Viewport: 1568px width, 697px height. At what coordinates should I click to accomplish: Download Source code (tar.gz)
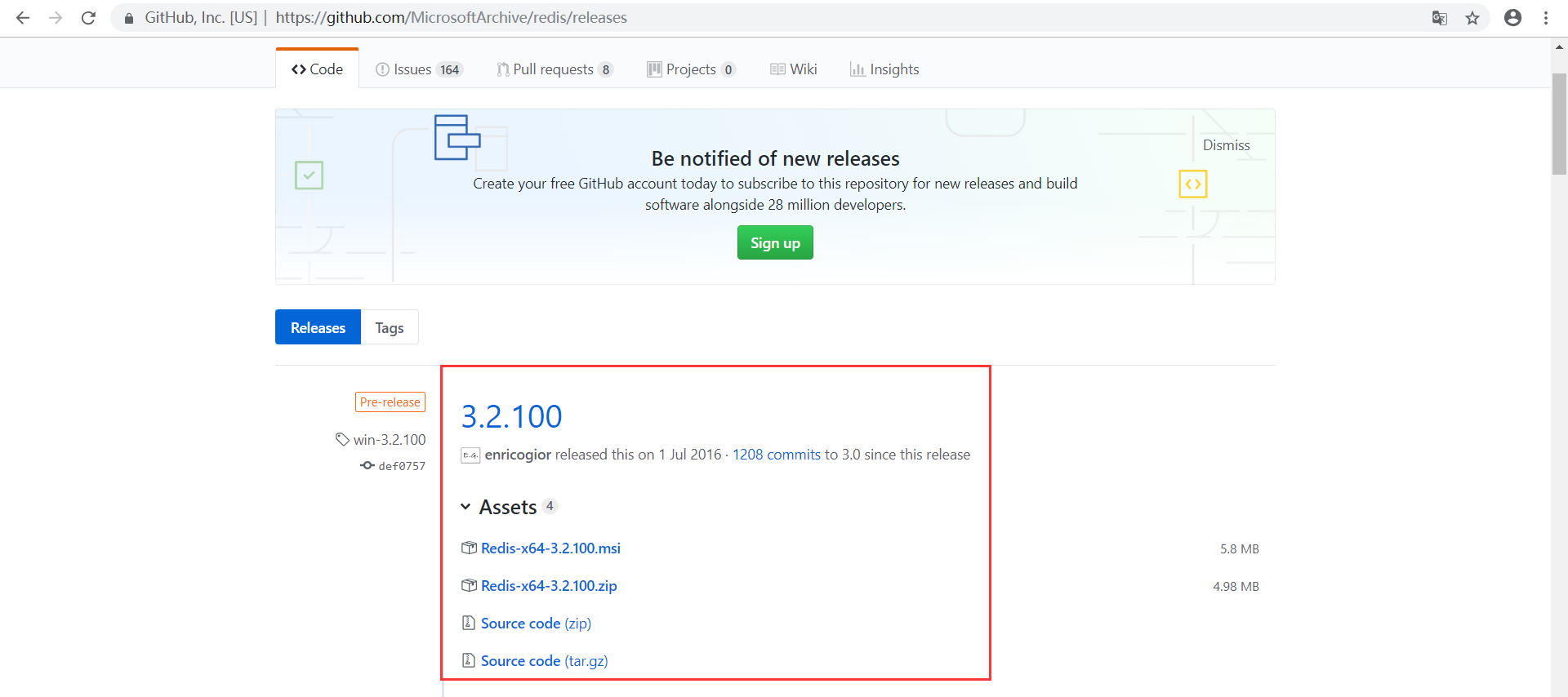coord(544,661)
